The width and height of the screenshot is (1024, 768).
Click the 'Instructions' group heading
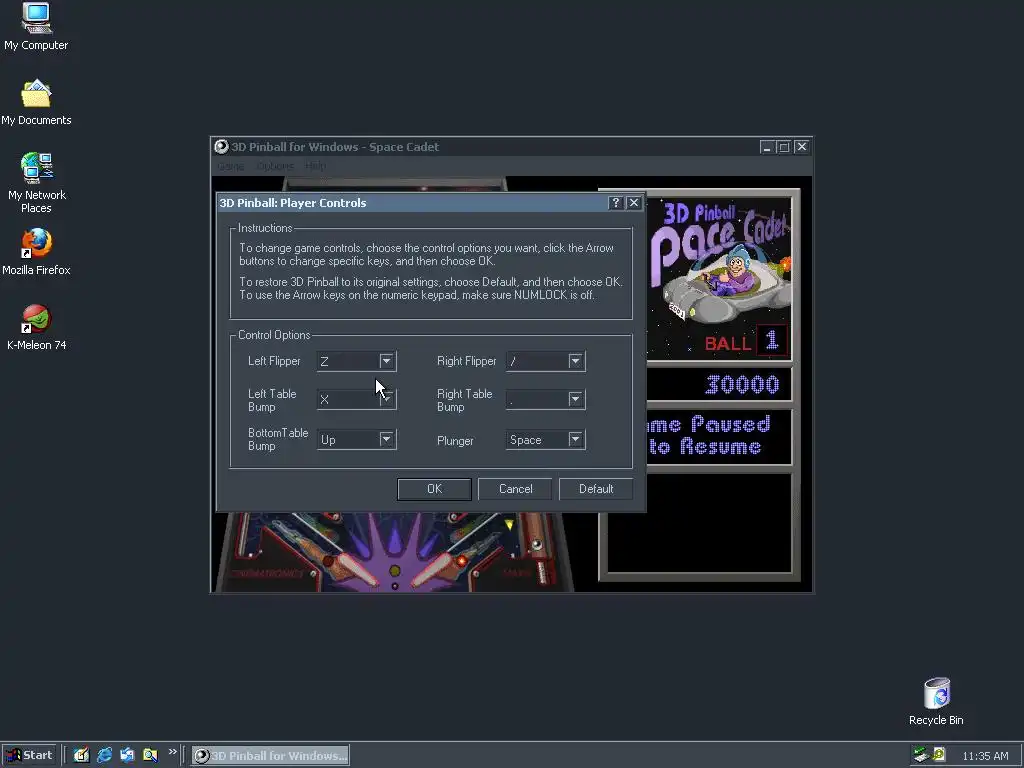pyautogui.click(x=264, y=228)
